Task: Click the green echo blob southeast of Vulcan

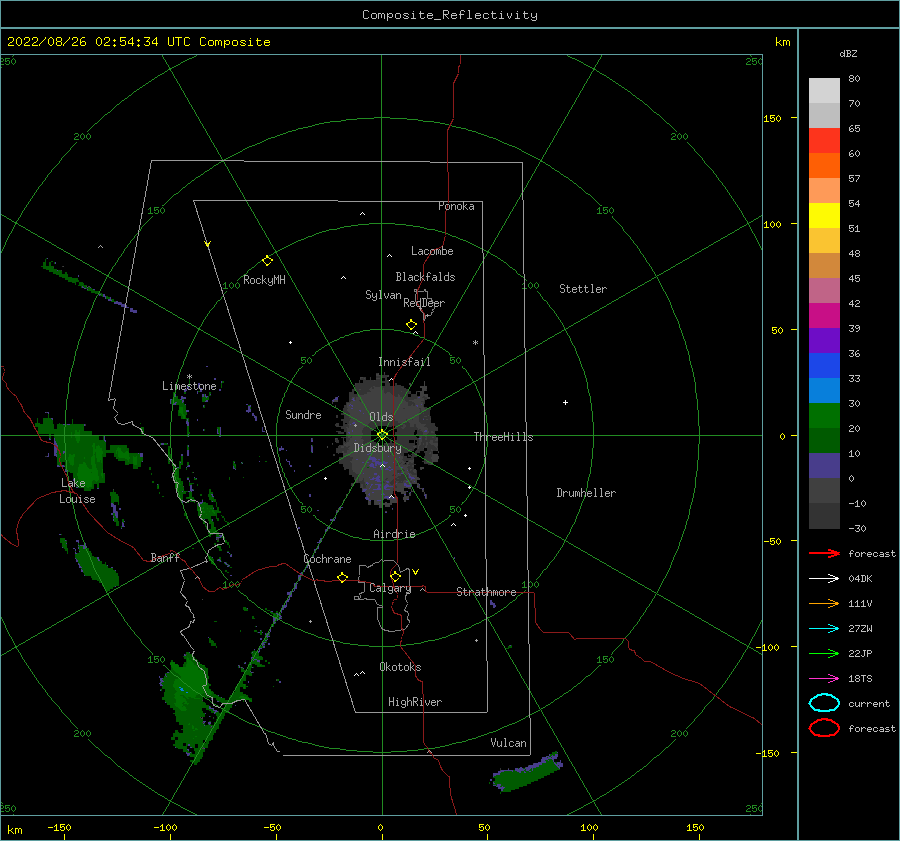Action: [526, 773]
